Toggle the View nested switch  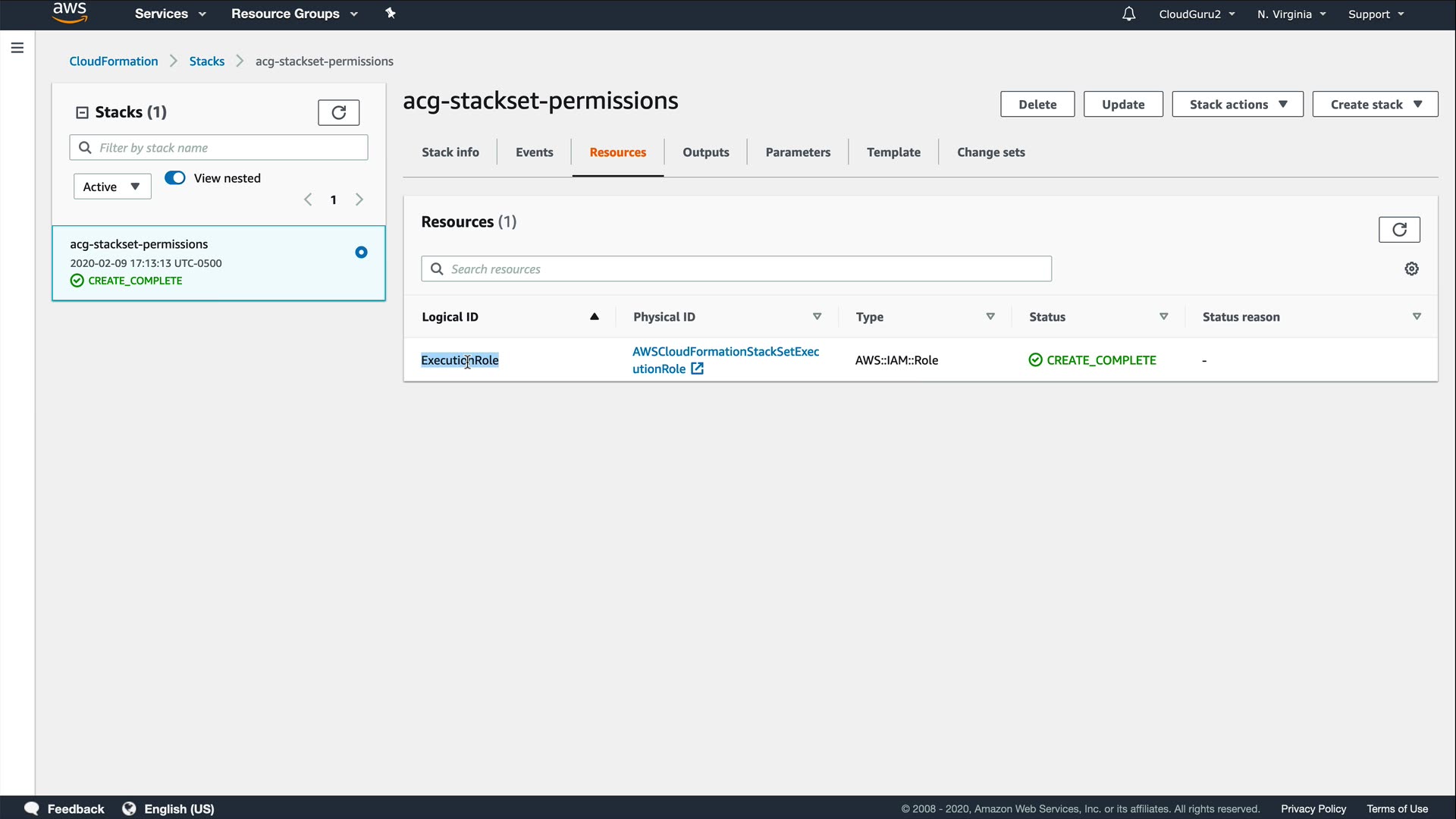tap(175, 177)
